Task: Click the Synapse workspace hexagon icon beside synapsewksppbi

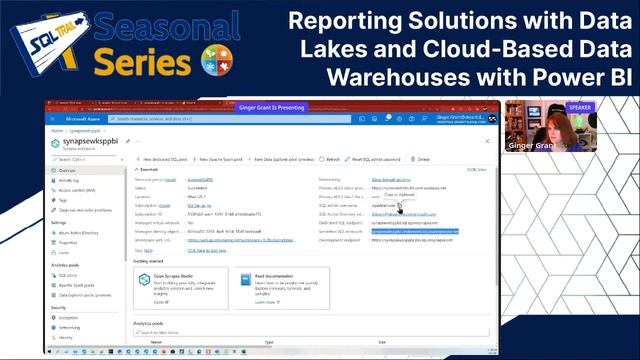Action: pos(56,143)
